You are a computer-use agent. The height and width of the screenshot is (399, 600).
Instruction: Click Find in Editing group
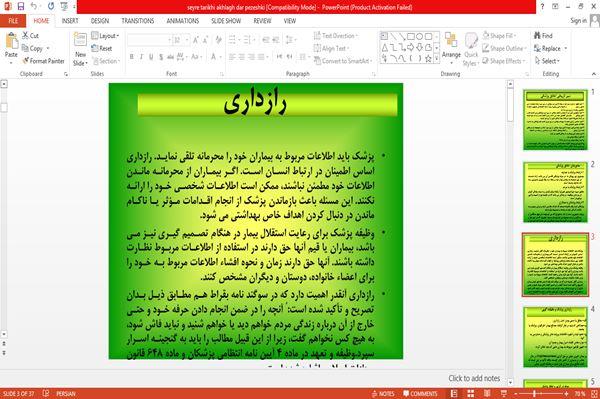543,36
